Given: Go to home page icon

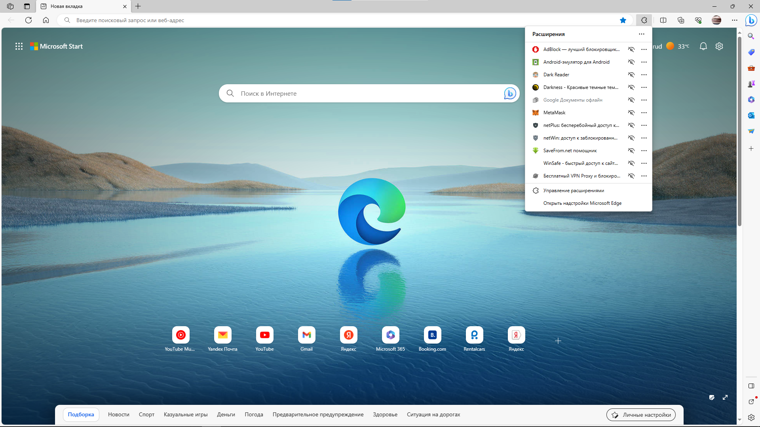Looking at the screenshot, I should [46, 20].
